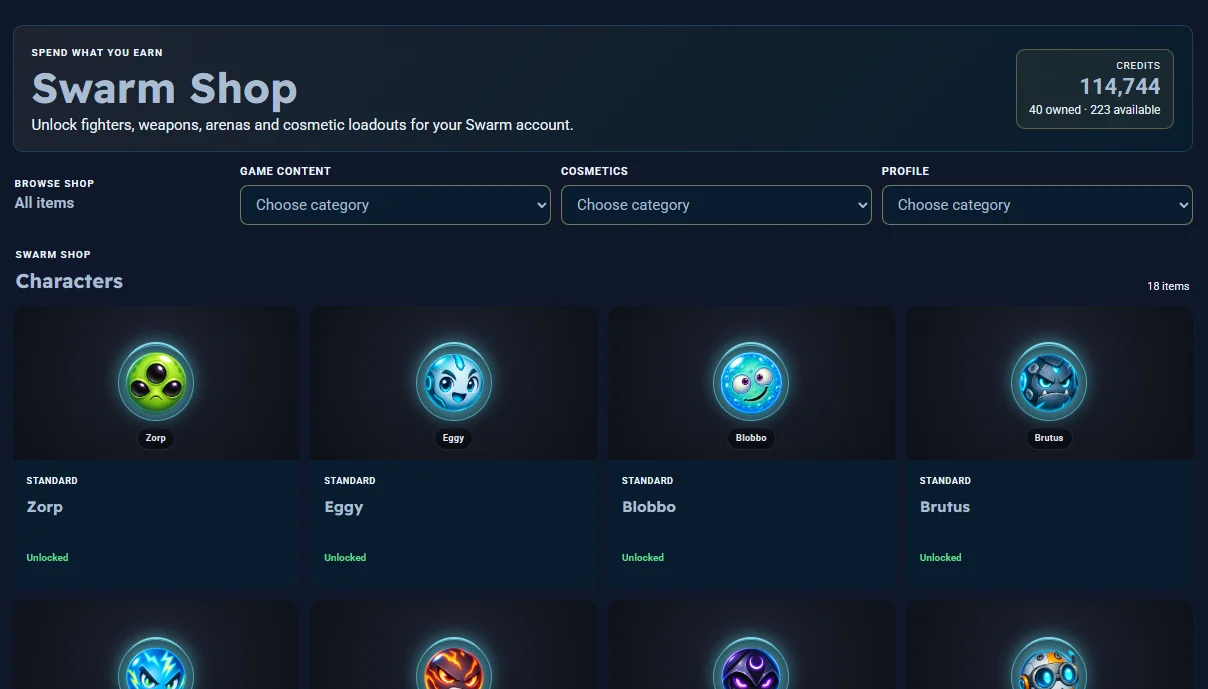
Task: Click the STANDARD label on Brutus card
Action: pyautogui.click(x=945, y=481)
